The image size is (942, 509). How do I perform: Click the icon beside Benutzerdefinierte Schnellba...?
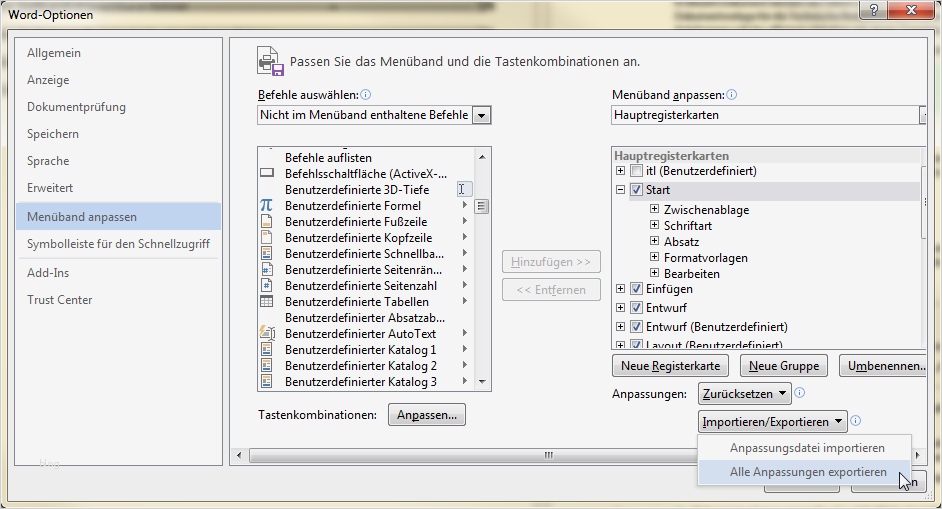[x=266, y=254]
